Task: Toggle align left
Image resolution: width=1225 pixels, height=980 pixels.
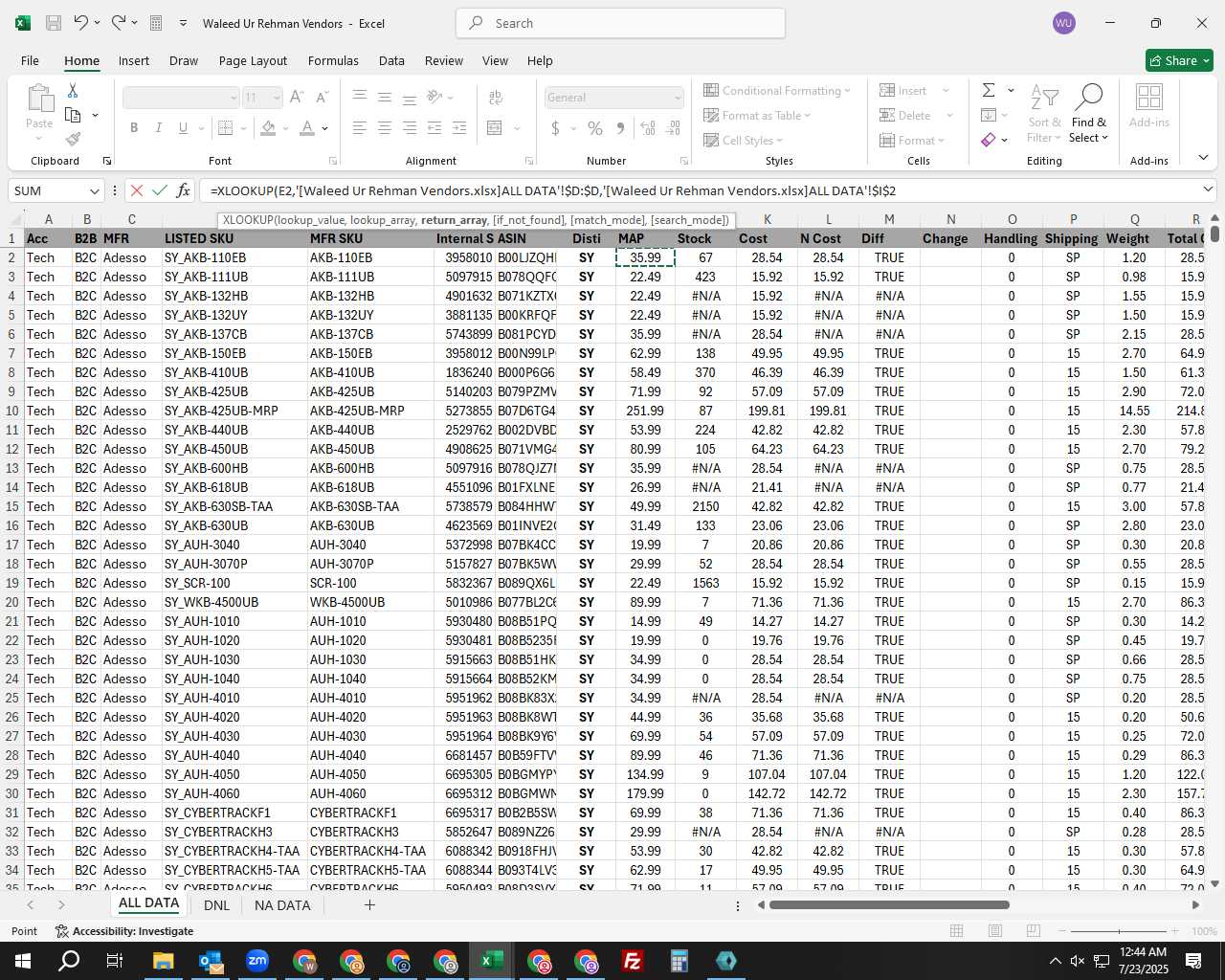Action: point(360,127)
